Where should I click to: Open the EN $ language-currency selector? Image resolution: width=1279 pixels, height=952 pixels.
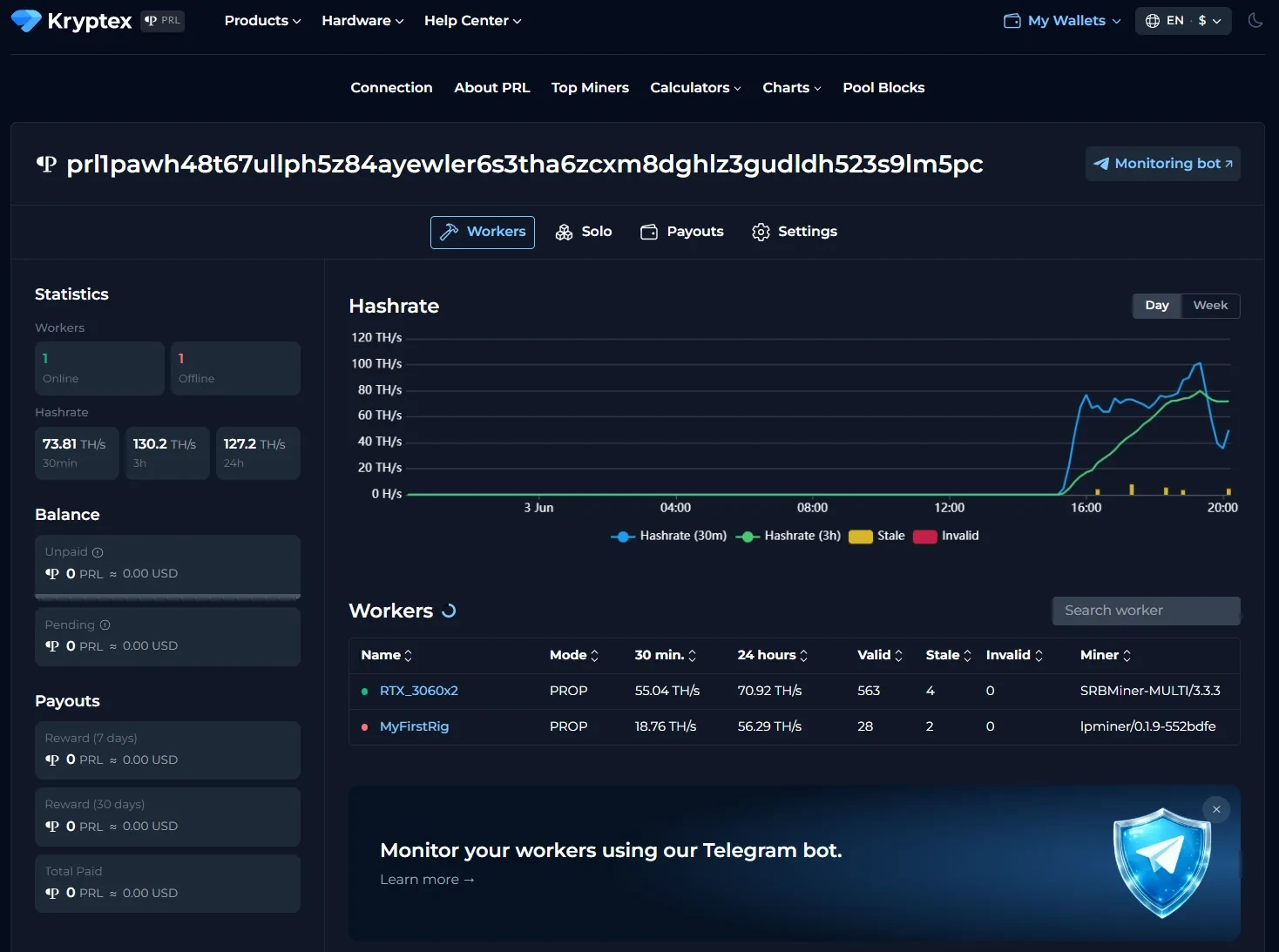point(1183,21)
